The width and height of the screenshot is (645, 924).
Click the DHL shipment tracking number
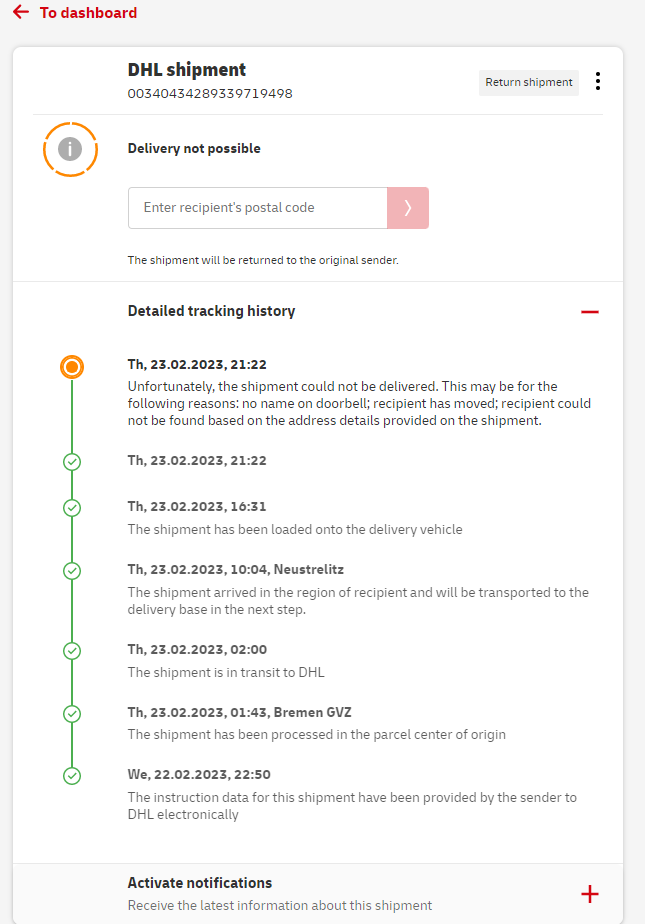(210, 94)
